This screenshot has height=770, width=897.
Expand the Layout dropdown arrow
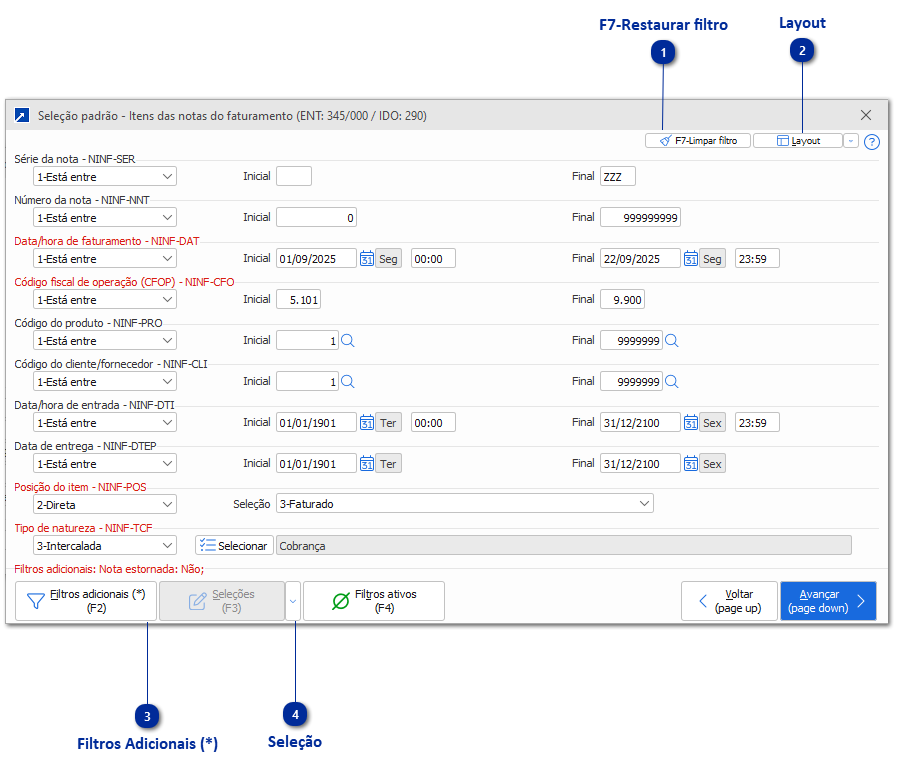point(851,141)
